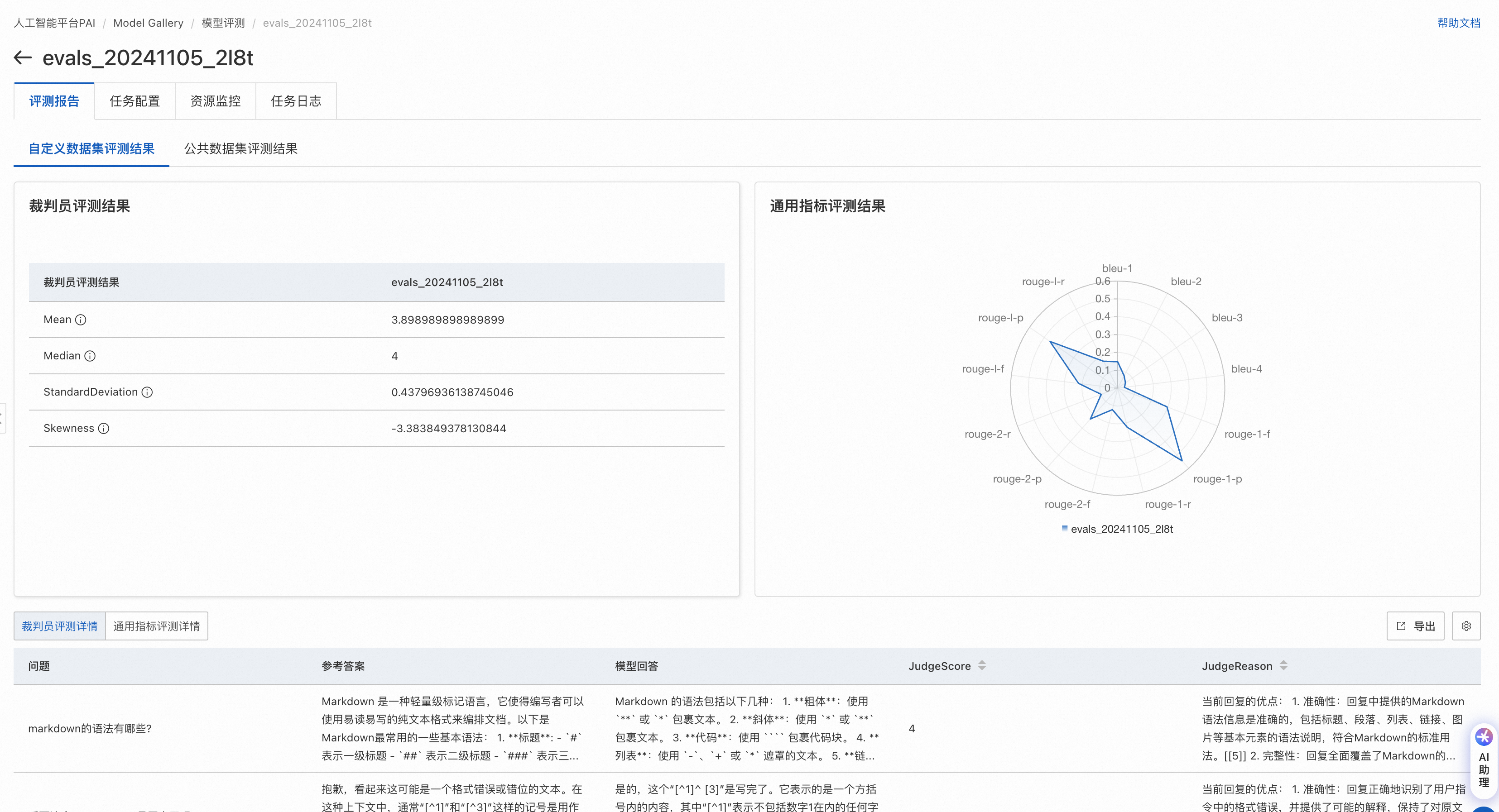Go to Model Gallery breadcrumb
Viewport: 1499px width, 812px height.
148,23
